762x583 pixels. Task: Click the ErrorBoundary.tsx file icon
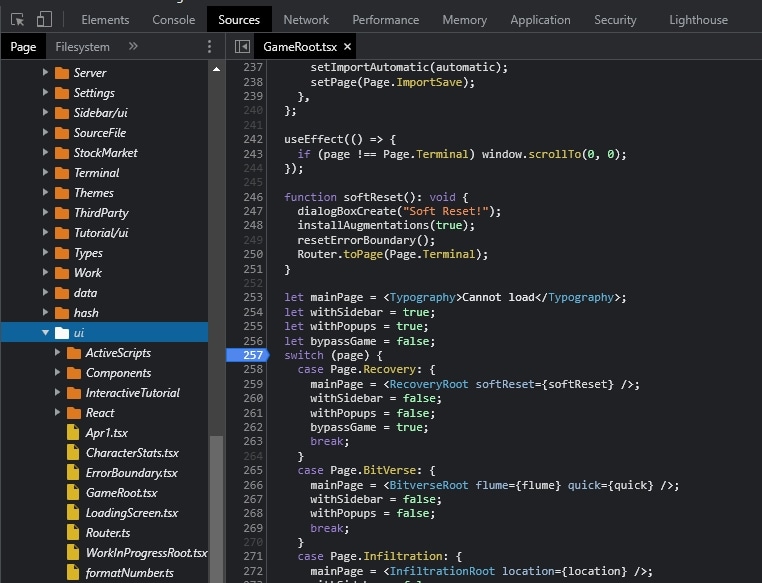[73, 473]
